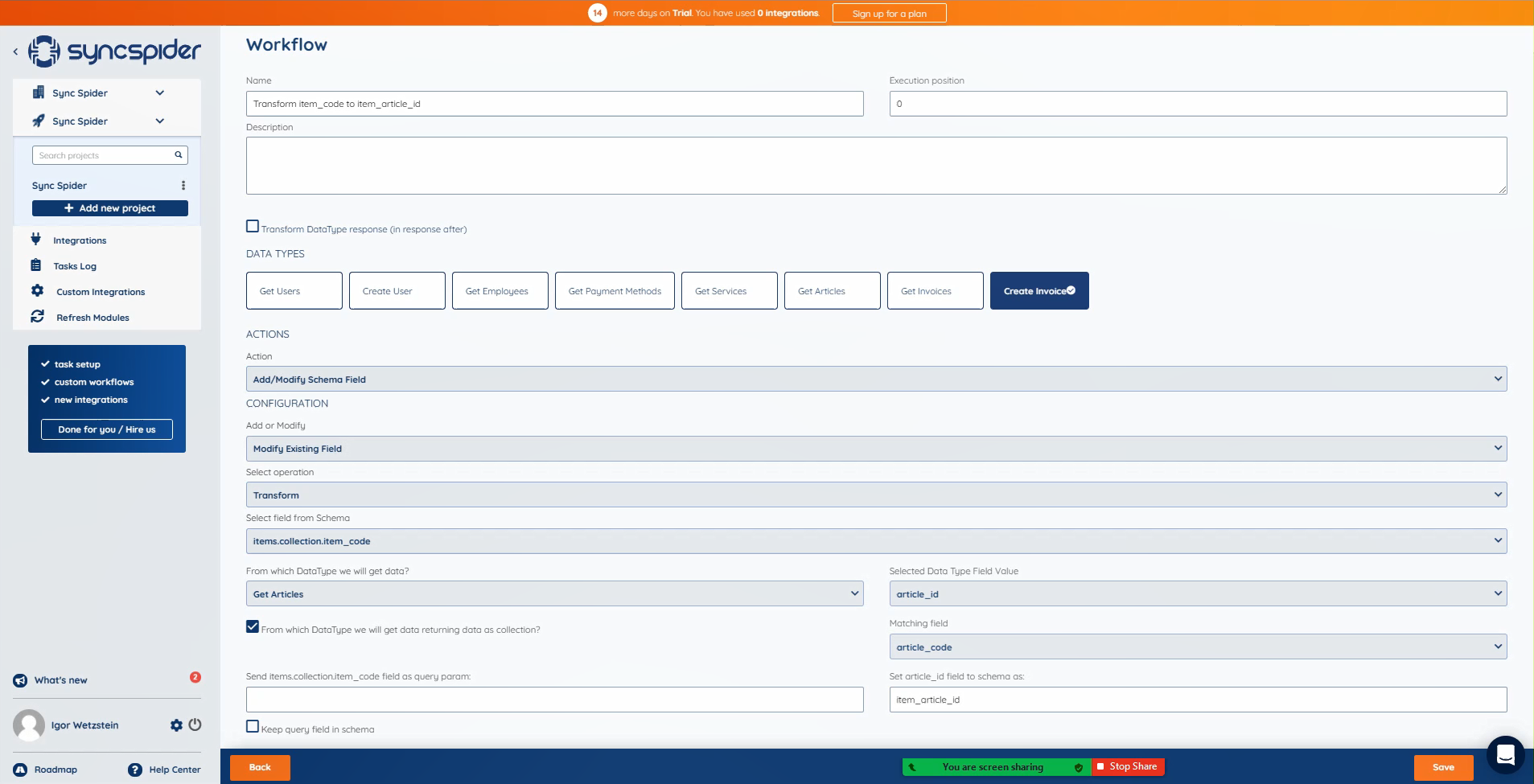Click the user avatar of Igor Wetzstein
1534x784 pixels.
coord(29,725)
